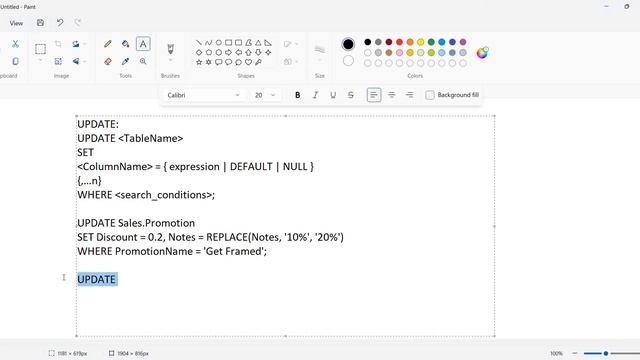The height and width of the screenshot is (360, 640).
Task: Choose the Six-point star shape
Action: tap(209, 62)
